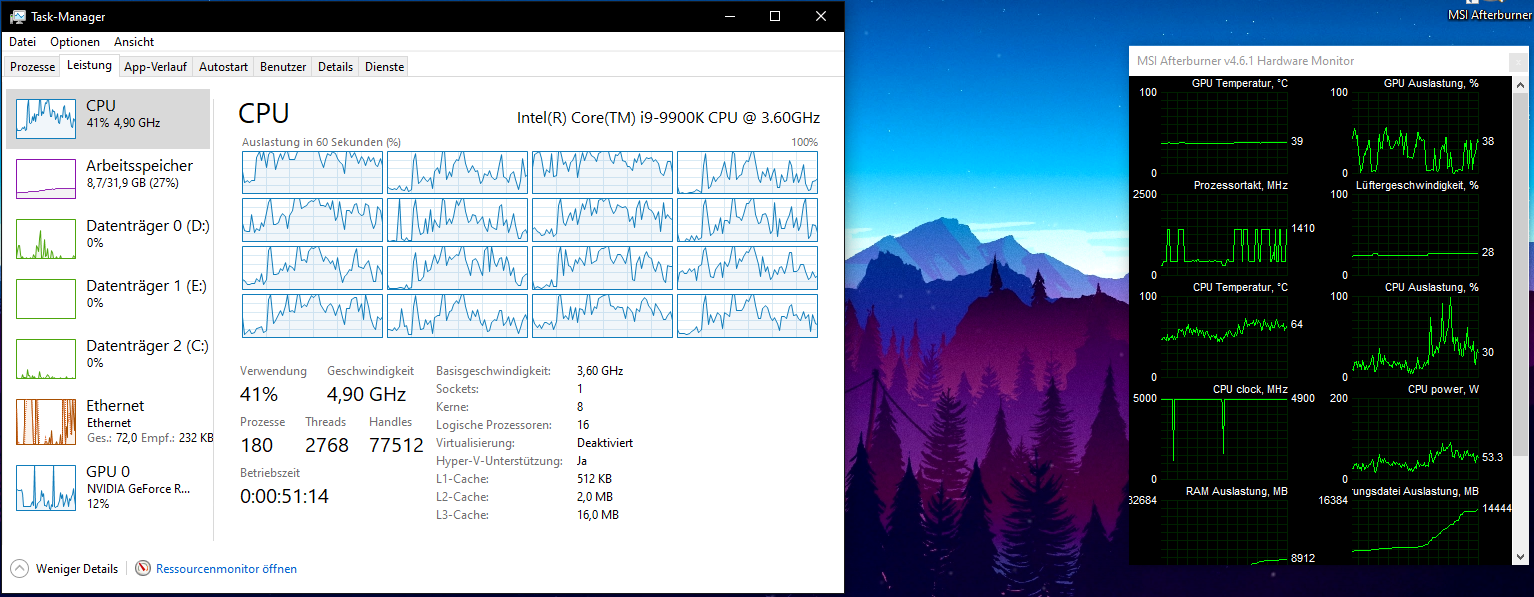Click the L2-Cache value 2,0 MB
1534x597 pixels.
coord(595,497)
